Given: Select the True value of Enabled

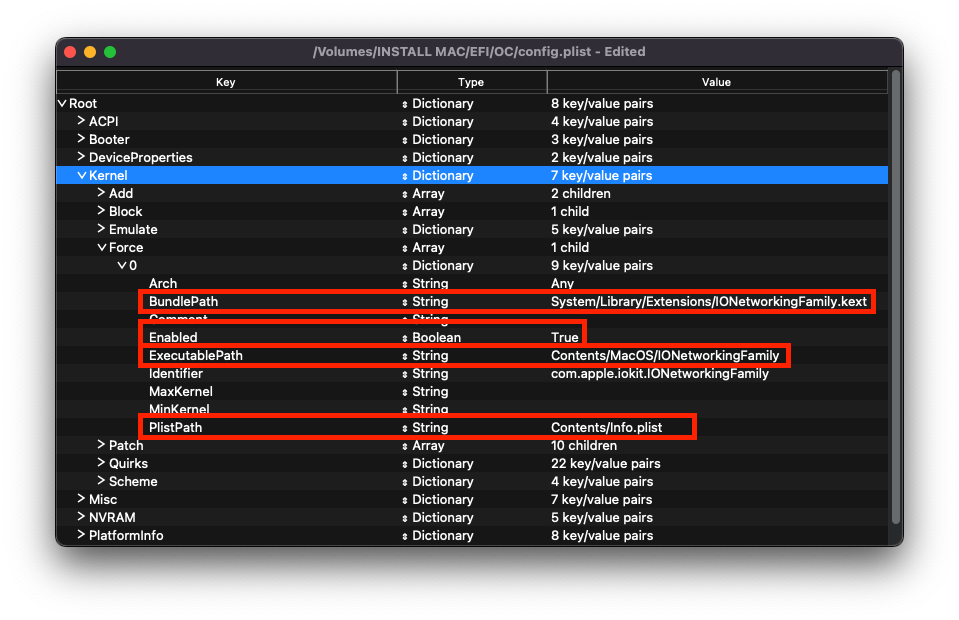Looking at the screenshot, I should pyautogui.click(x=565, y=338).
